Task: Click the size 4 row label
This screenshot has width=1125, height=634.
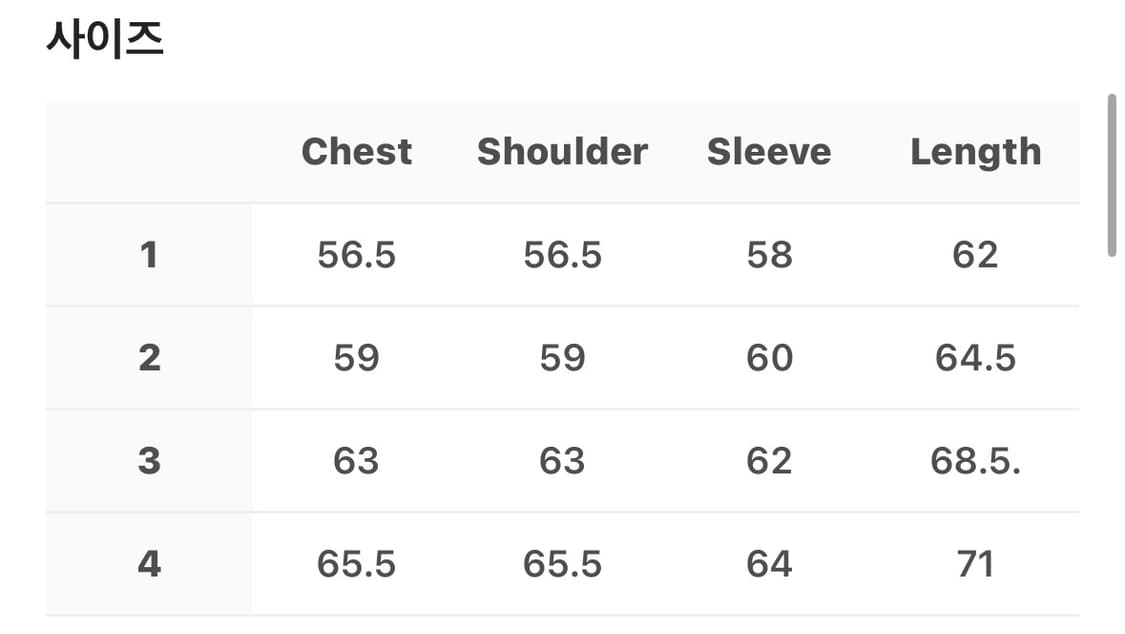Action: (x=149, y=565)
